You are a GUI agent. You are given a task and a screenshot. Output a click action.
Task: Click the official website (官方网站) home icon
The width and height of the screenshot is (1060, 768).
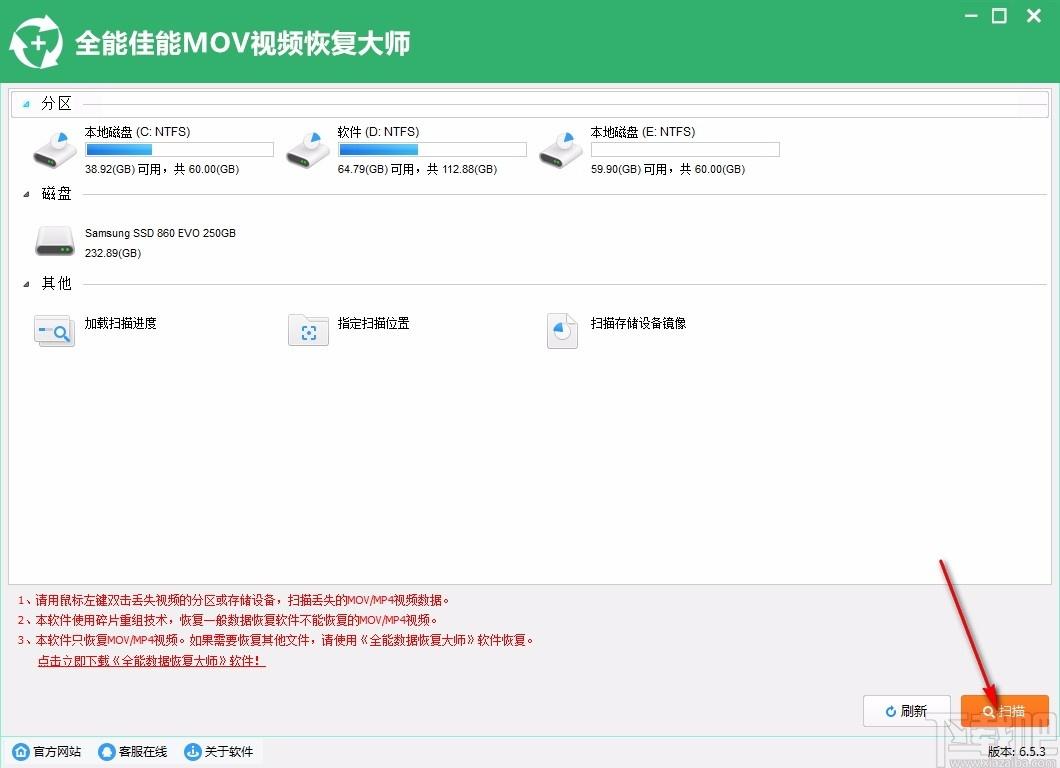tap(21, 751)
